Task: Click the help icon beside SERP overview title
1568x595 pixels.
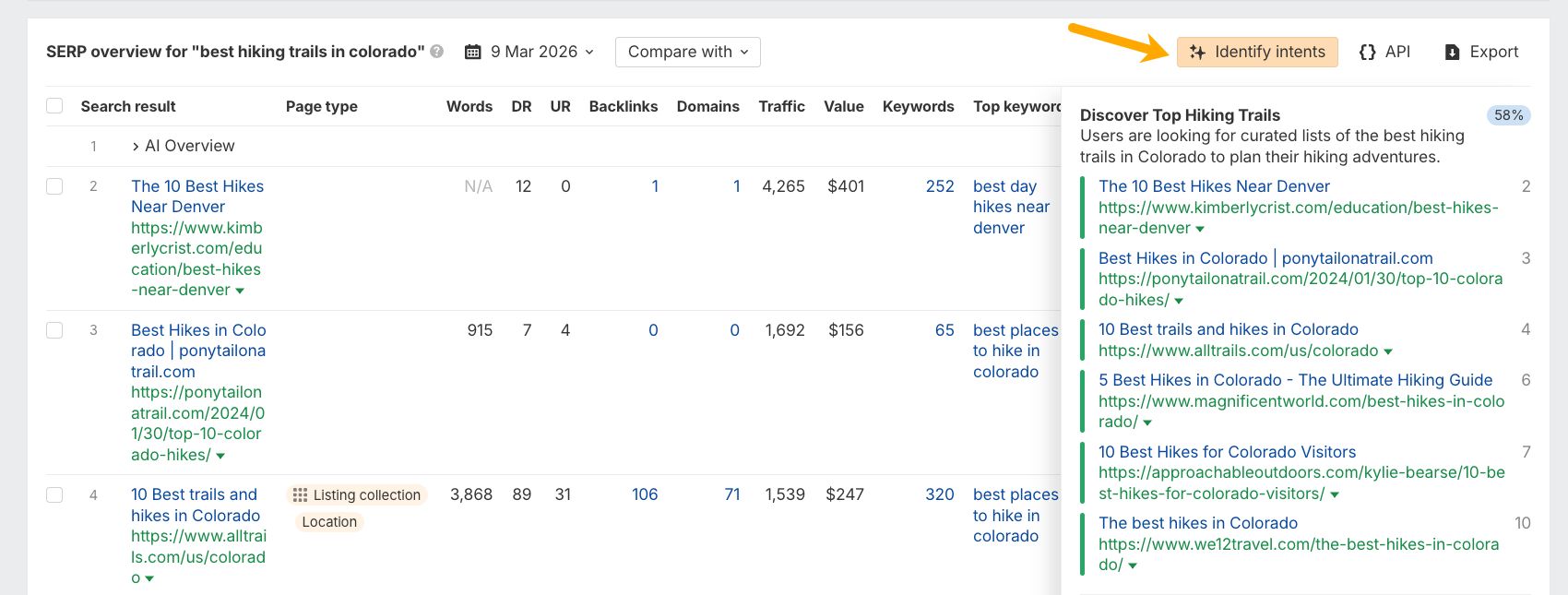Action: pyautogui.click(x=437, y=52)
